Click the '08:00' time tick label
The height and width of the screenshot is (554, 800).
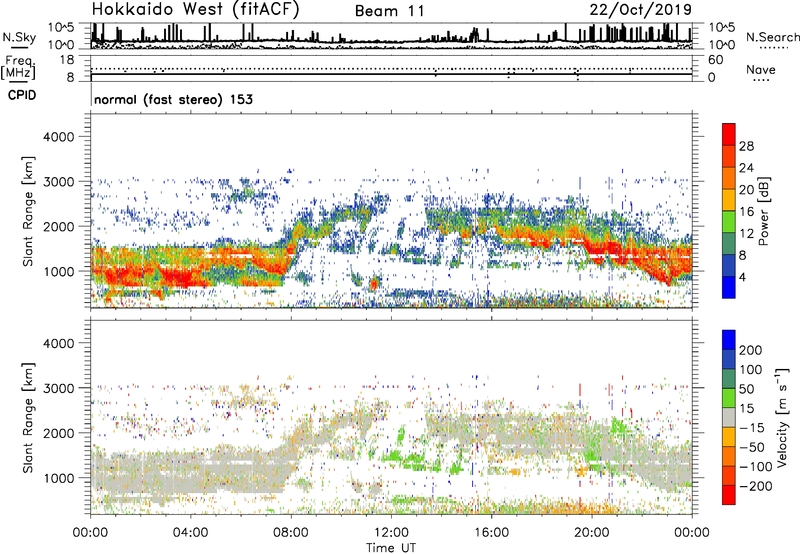(291, 533)
